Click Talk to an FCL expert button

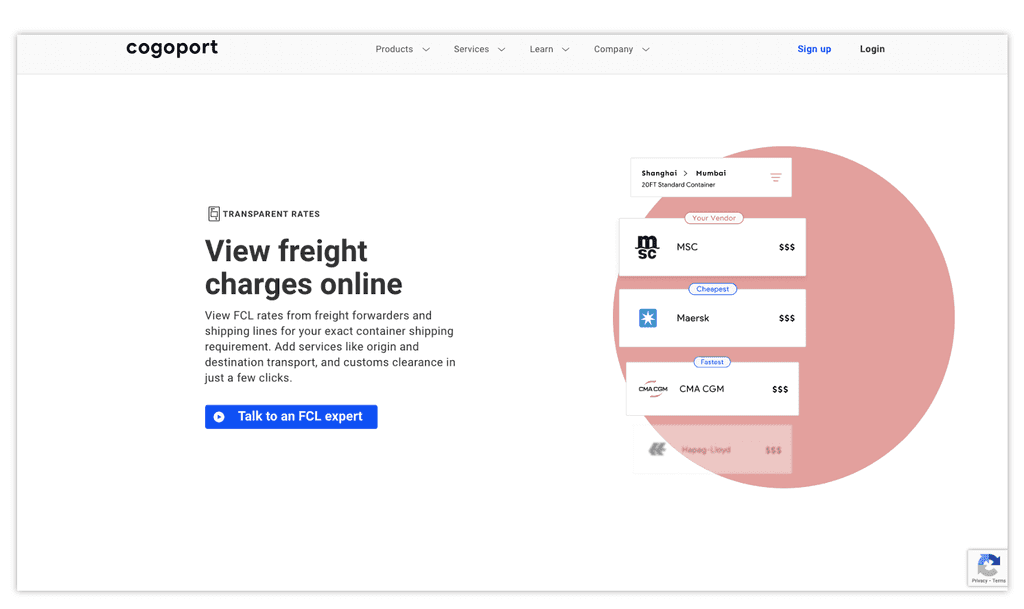pyautogui.click(x=291, y=416)
